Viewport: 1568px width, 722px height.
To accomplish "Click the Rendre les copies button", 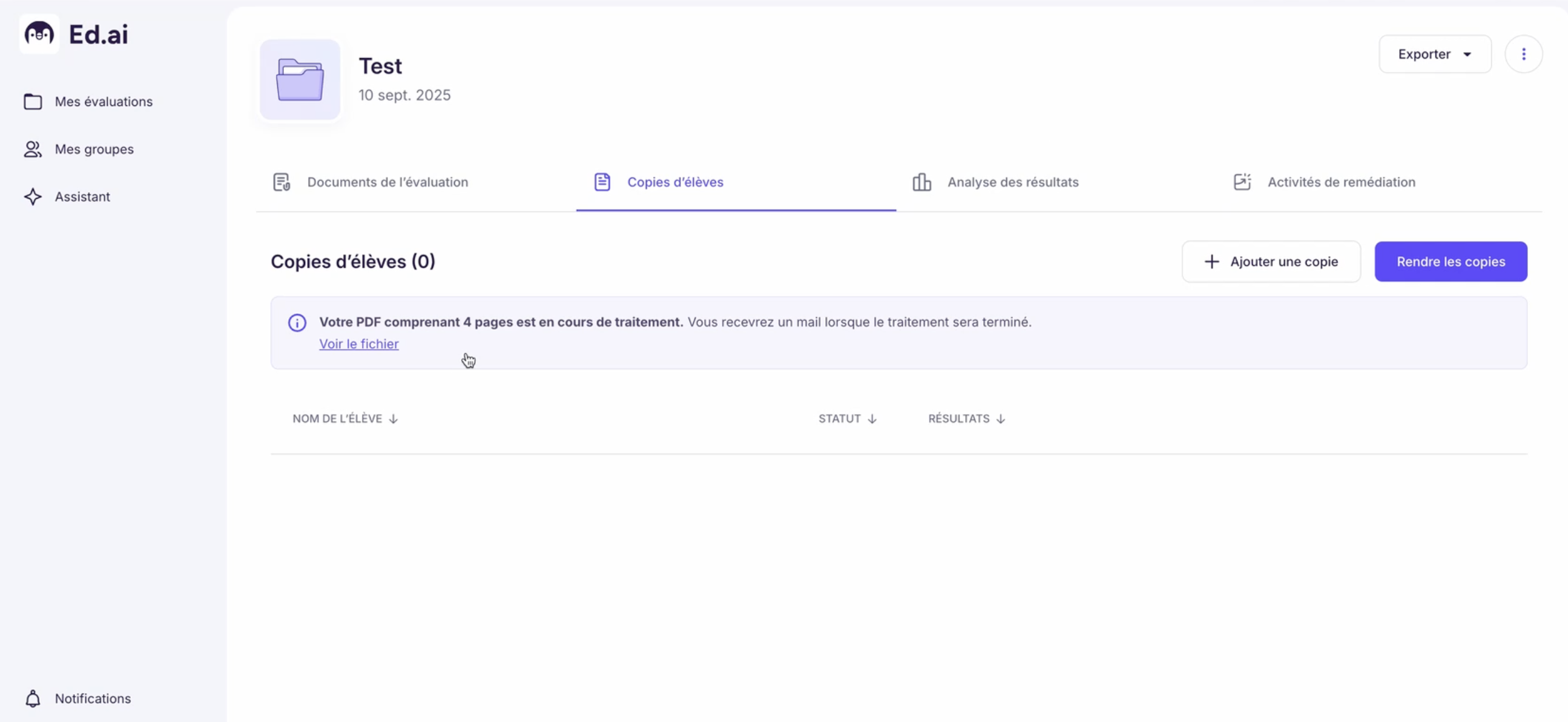I will click(1451, 262).
